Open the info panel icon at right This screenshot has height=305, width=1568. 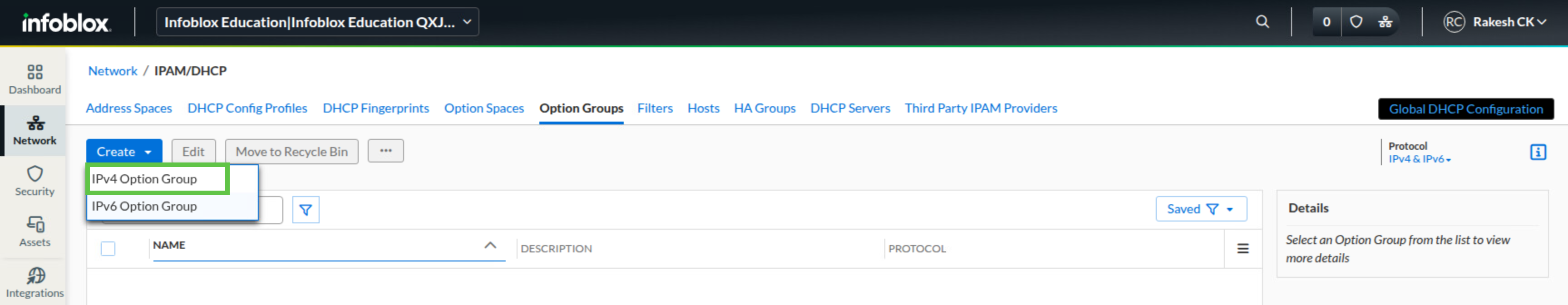click(x=1538, y=152)
